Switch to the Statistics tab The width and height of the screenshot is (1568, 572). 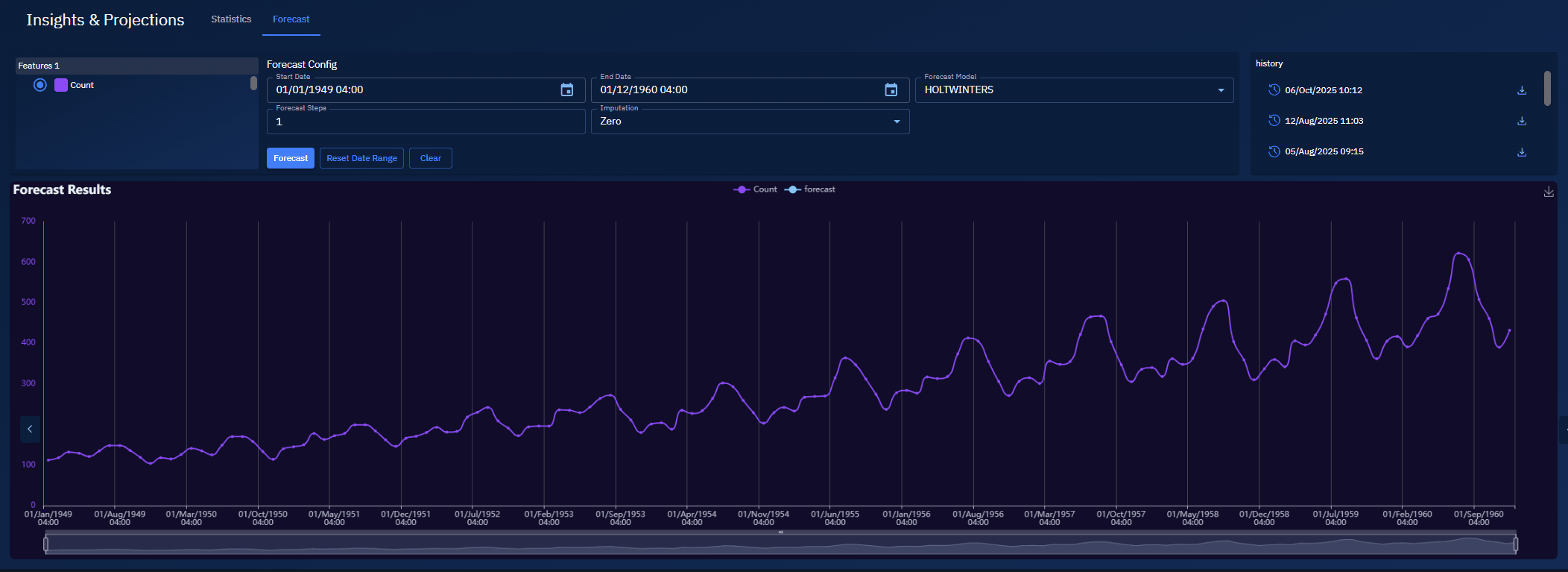231,19
